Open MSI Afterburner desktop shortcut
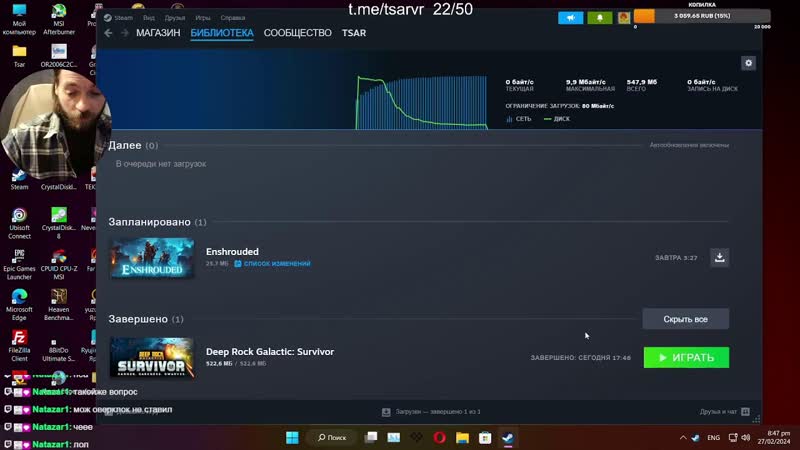800x450 pixels. point(59,19)
